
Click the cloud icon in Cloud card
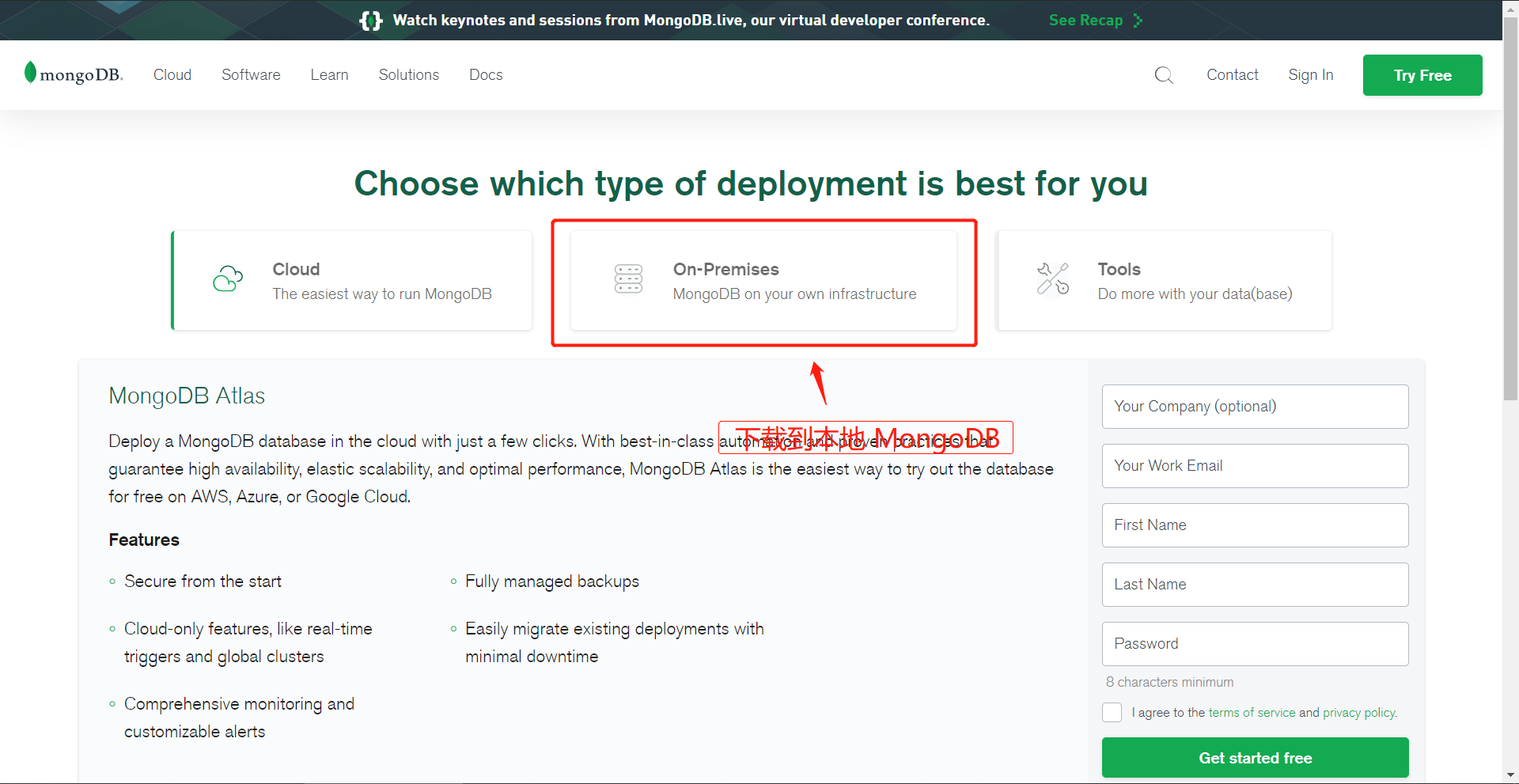(x=228, y=278)
